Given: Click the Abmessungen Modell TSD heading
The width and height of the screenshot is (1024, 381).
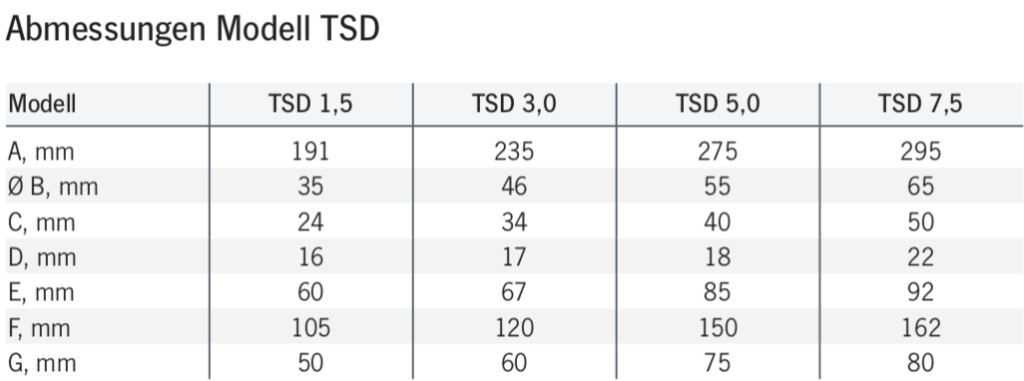Looking at the screenshot, I should (193, 30).
